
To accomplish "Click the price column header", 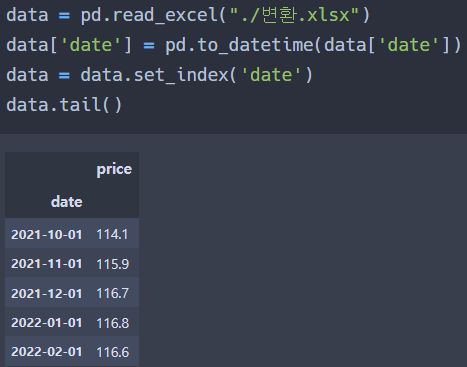I will click(114, 169).
